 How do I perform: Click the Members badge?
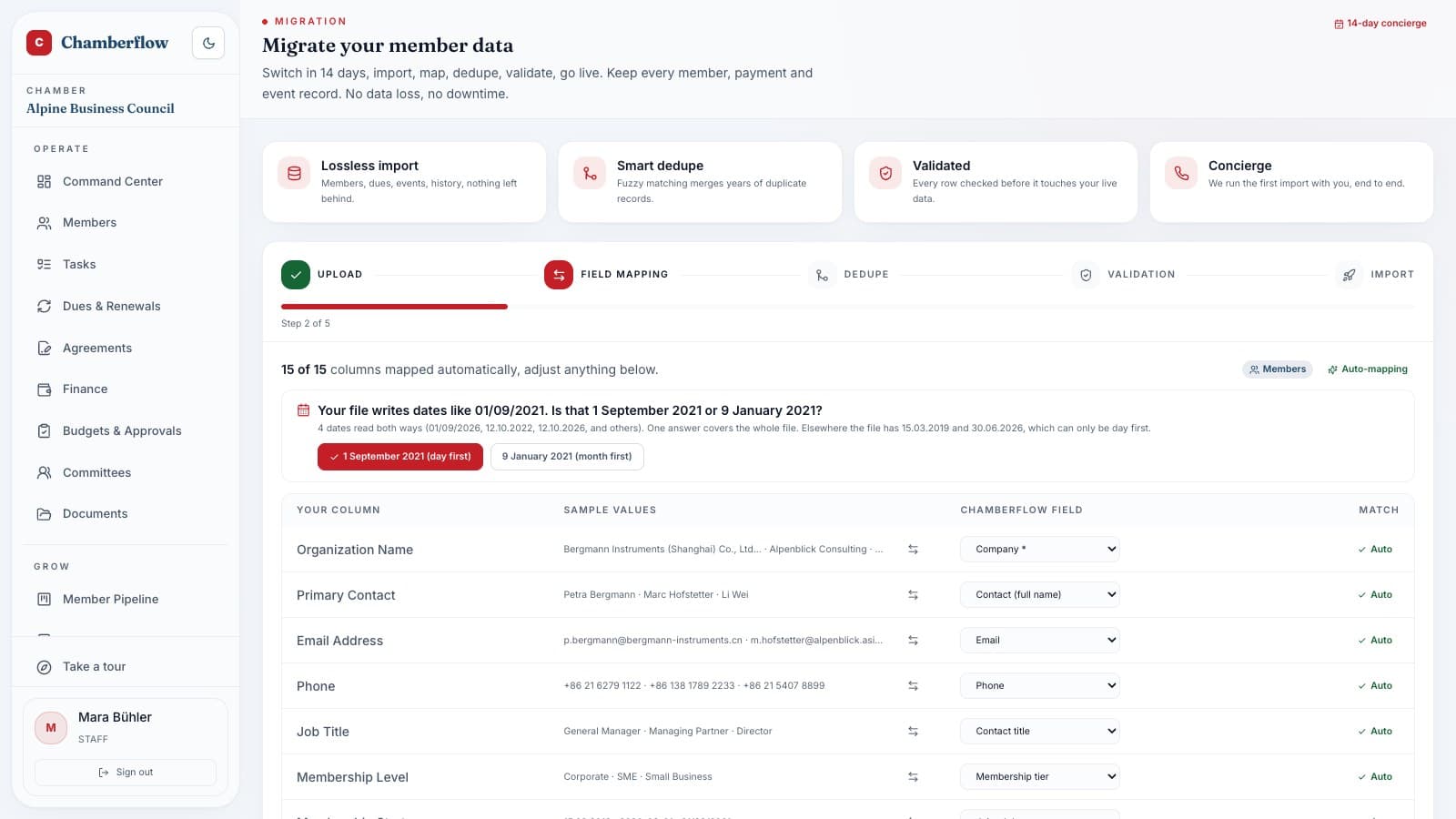(1278, 369)
